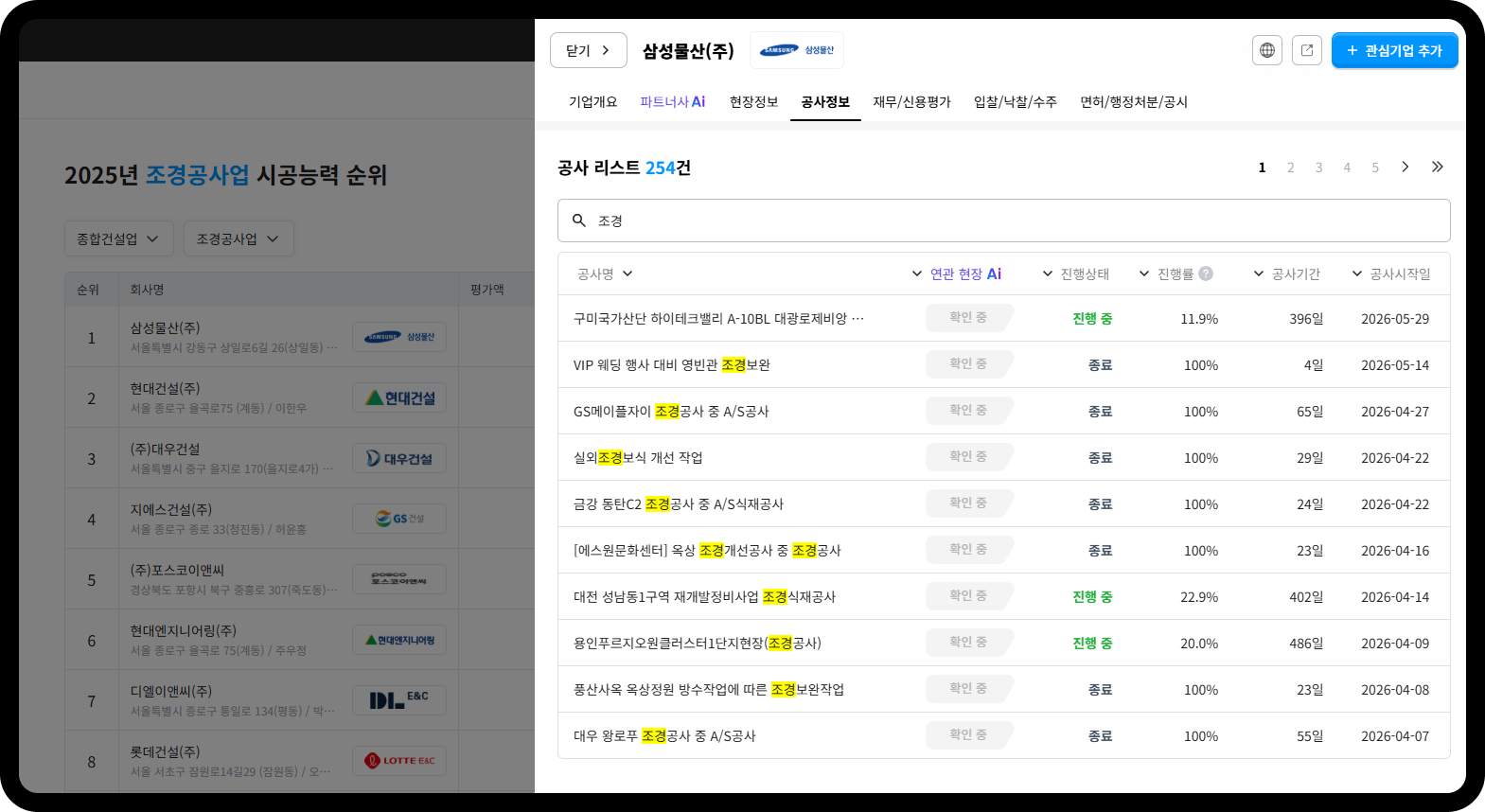Image resolution: width=1485 pixels, height=812 pixels.
Task: Click start date 2026-04-14 cell
Action: point(1395,597)
